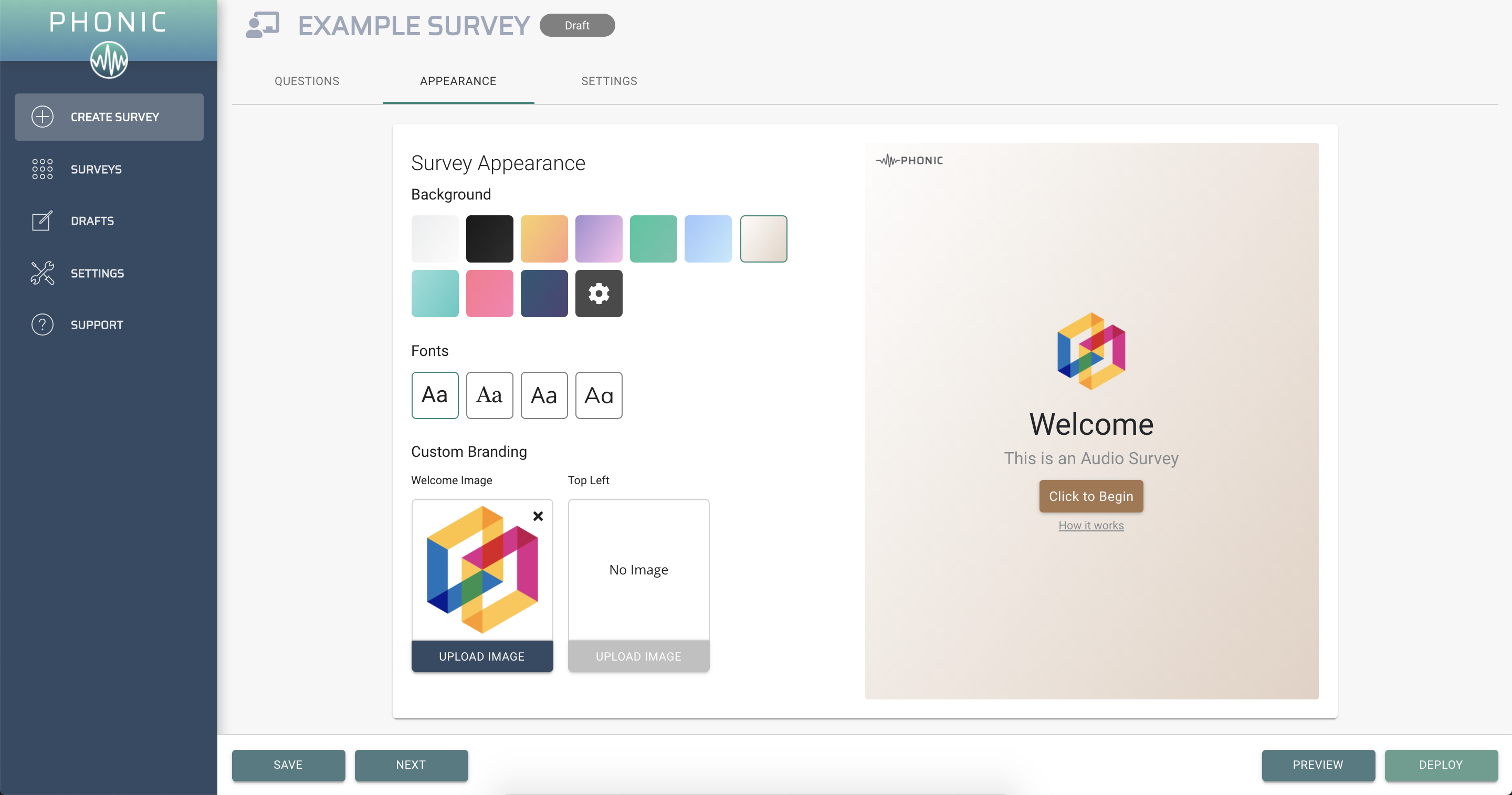1512x795 pixels.
Task: Open Support via the question mark icon
Action: pyautogui.click(x=41, y=324)
